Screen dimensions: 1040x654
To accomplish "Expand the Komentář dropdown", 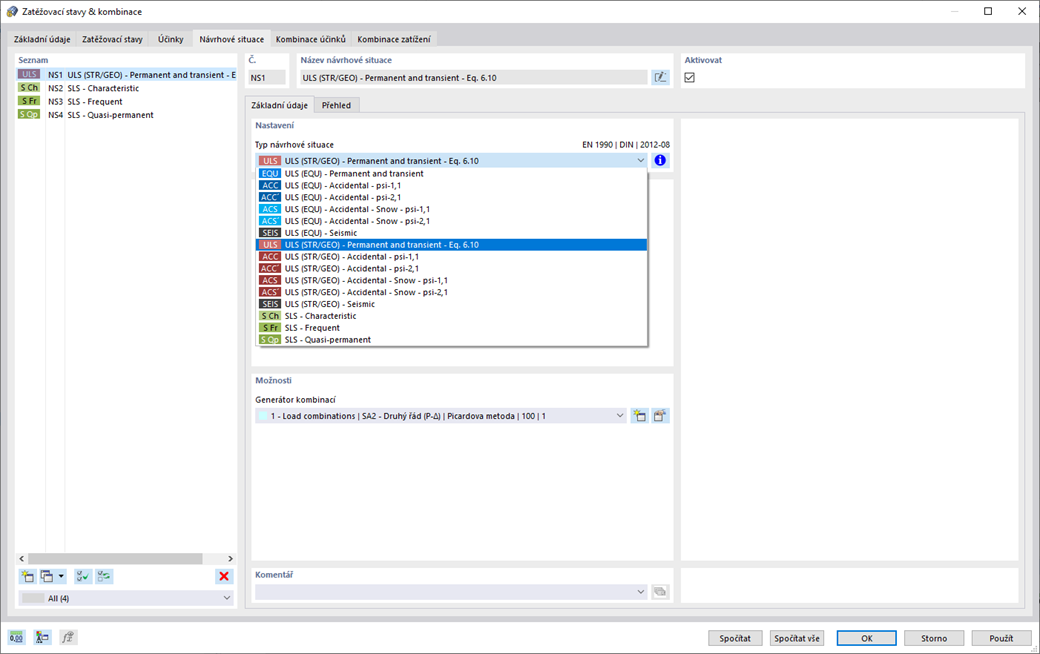I will click(641, 592).
